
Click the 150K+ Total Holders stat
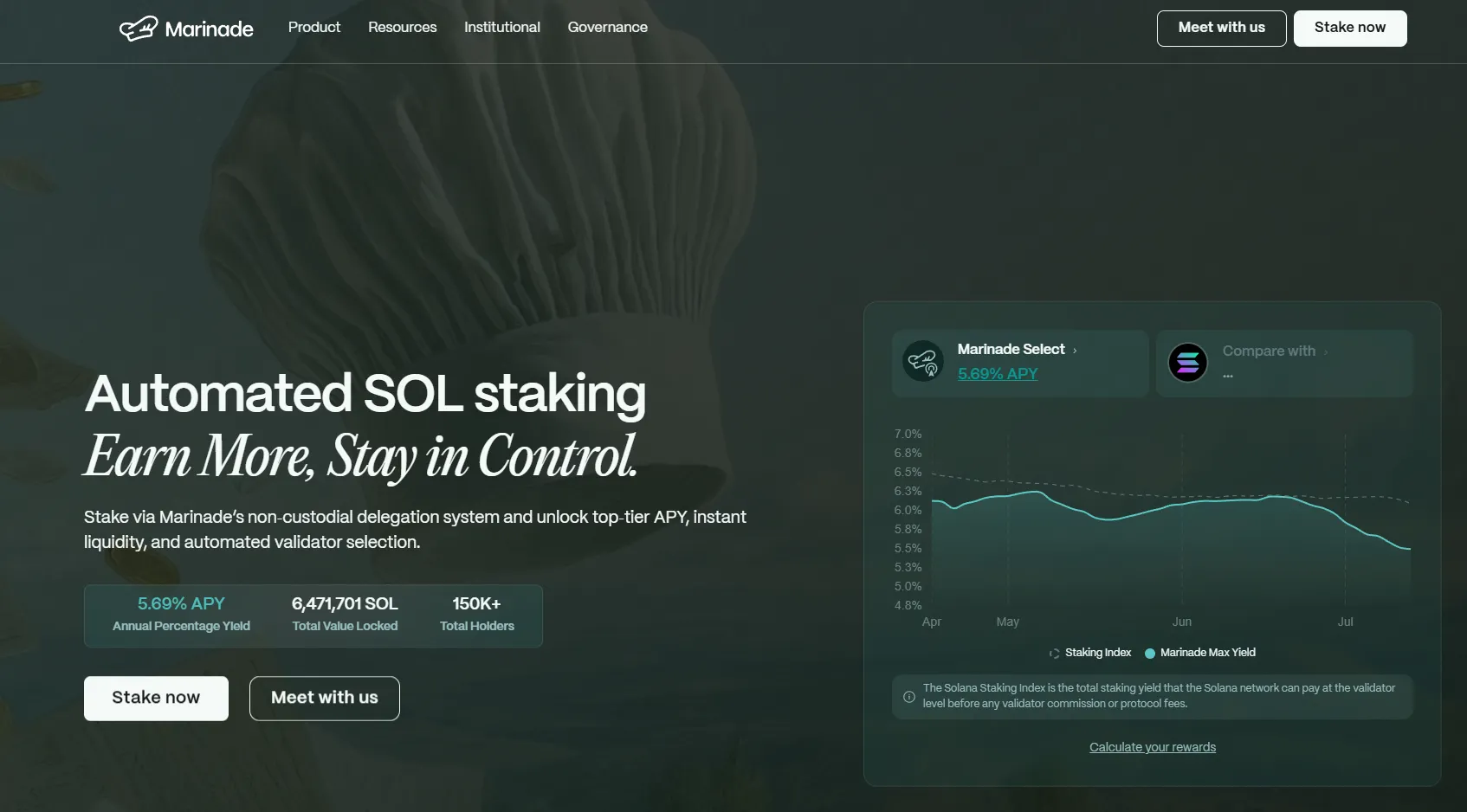(x=477, y=615)
